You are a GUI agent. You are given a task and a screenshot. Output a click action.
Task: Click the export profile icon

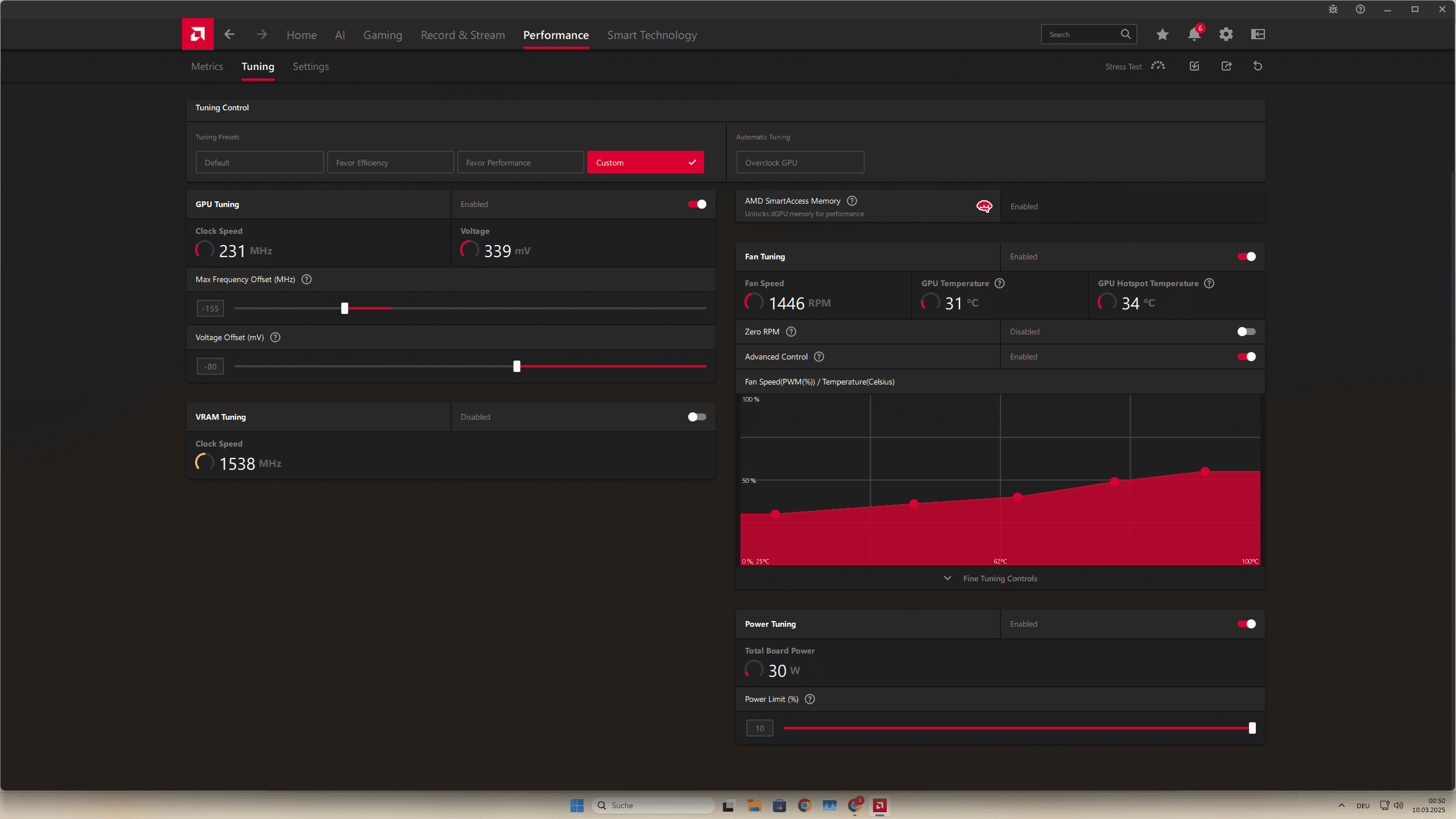1226,66
